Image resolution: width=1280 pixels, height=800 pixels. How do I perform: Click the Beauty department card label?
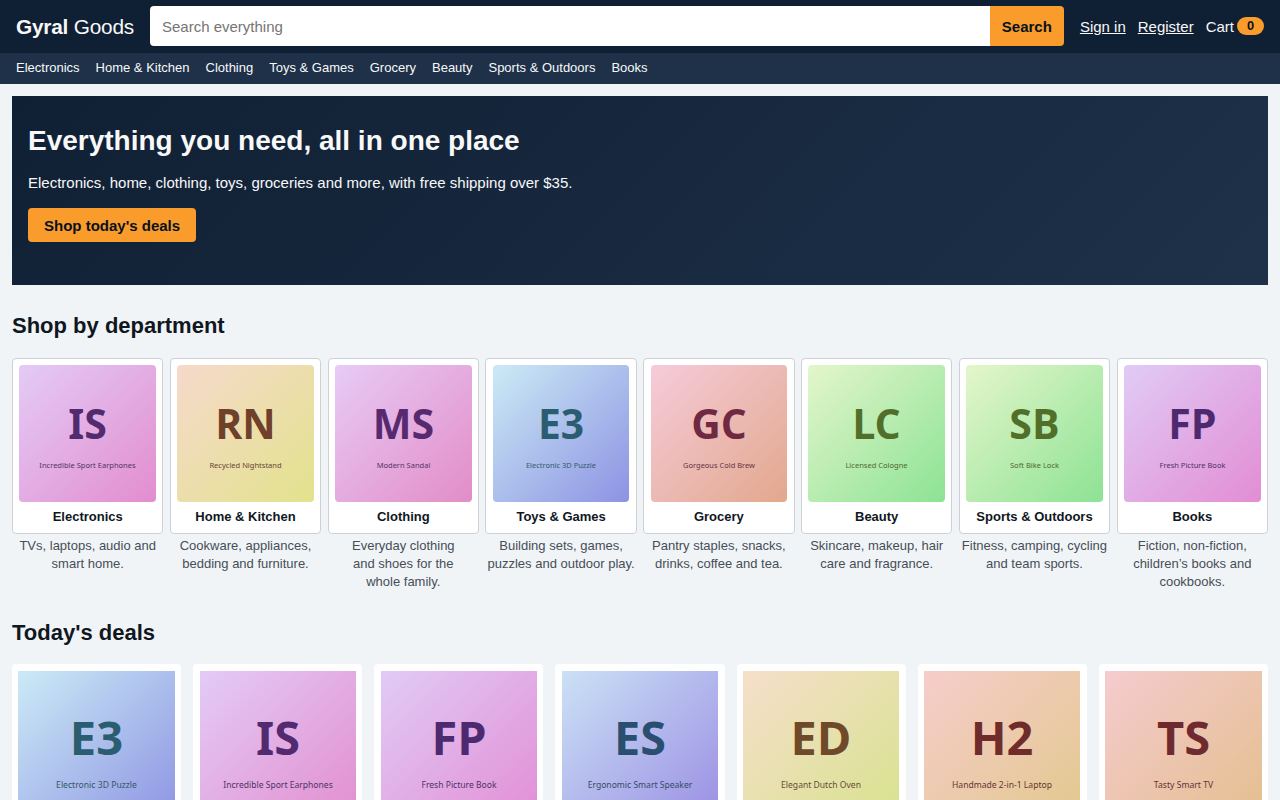(x=876, y=517)
